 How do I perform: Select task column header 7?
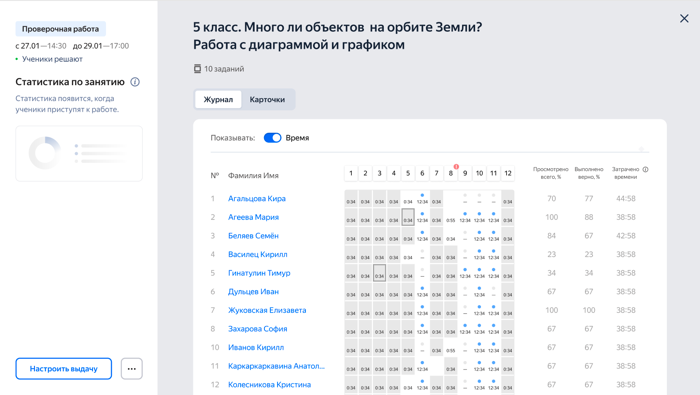click(x=437, y=173)
